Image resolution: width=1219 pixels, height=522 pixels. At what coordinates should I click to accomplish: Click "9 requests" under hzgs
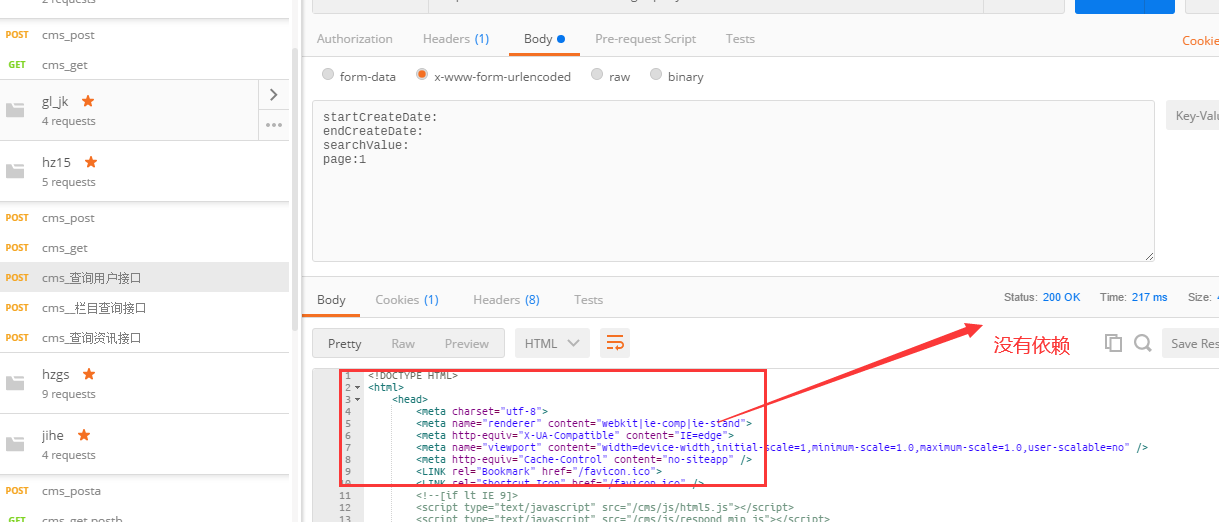point(69,394)
